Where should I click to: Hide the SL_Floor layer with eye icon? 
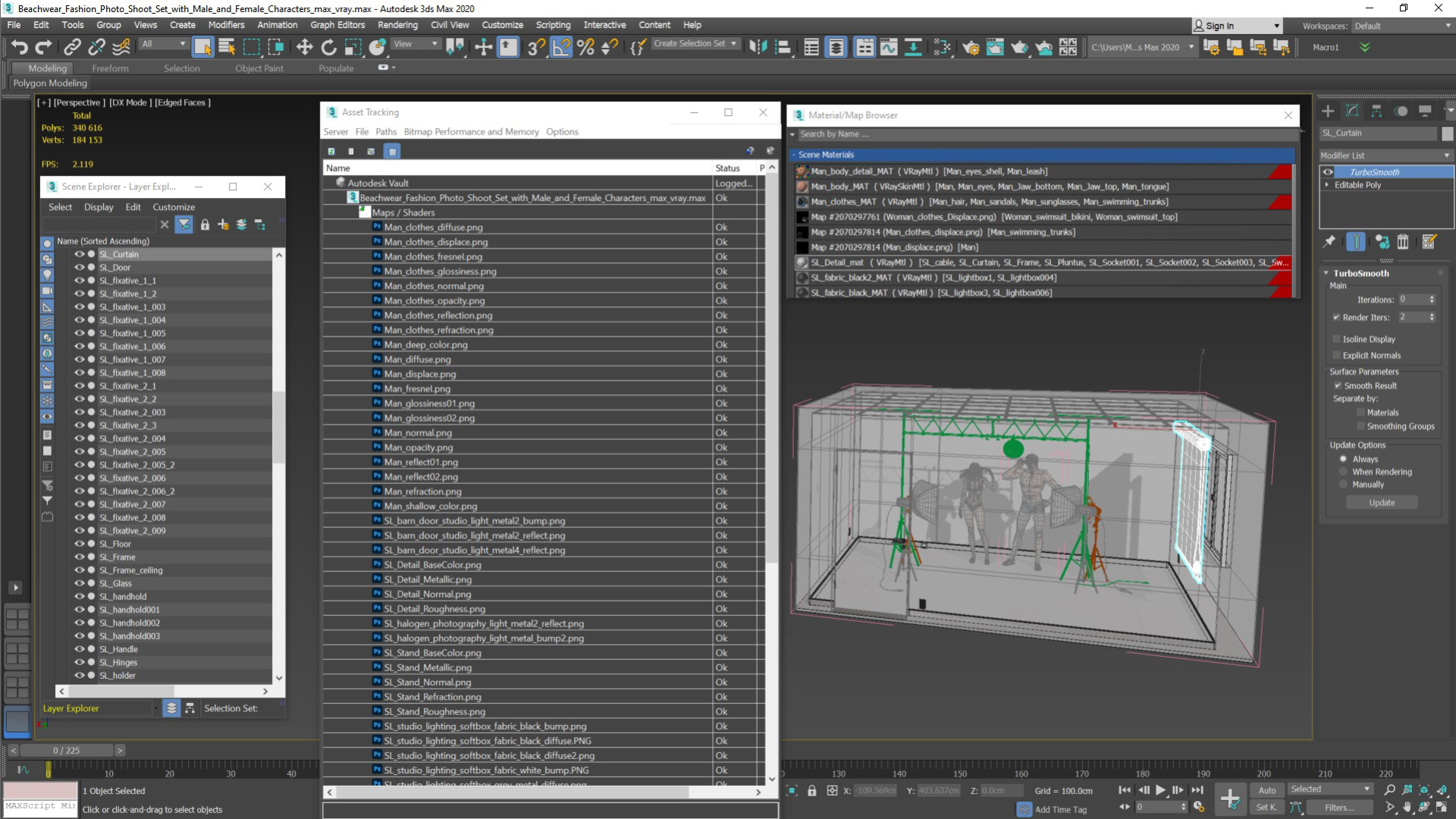79,544
